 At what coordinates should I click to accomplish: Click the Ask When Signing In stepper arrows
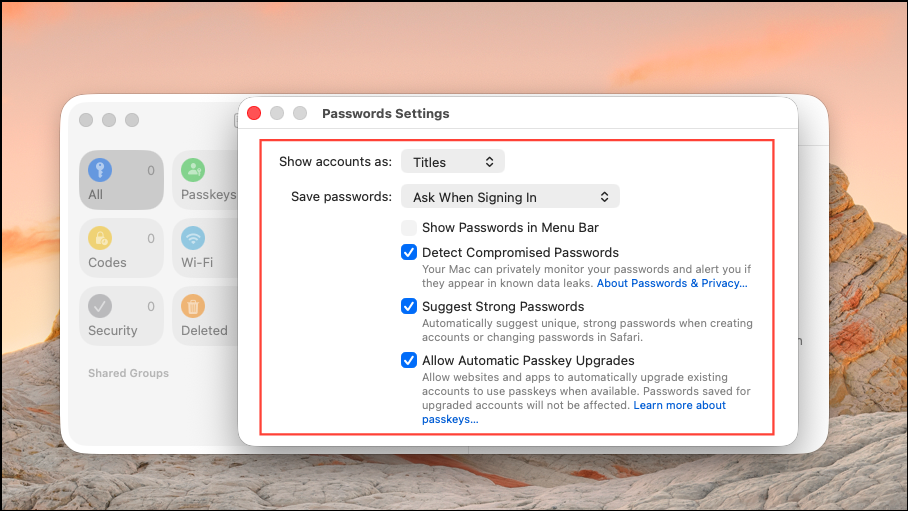[x=605, y=197]
